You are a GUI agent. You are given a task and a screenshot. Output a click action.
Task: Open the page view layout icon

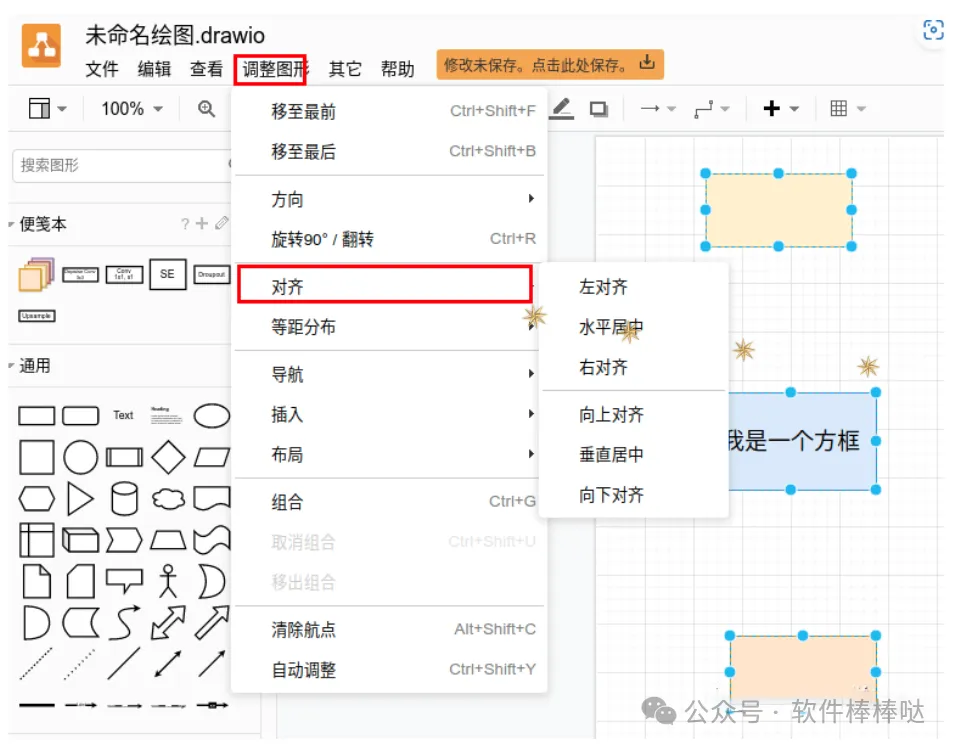[40, 108]
